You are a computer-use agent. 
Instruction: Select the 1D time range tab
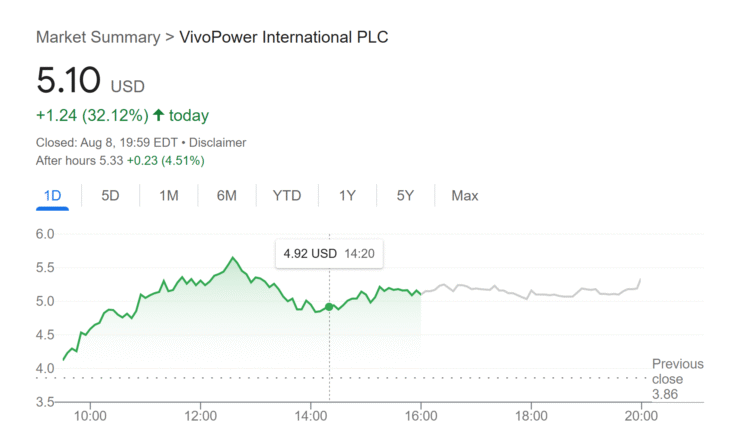coord(53,195)
